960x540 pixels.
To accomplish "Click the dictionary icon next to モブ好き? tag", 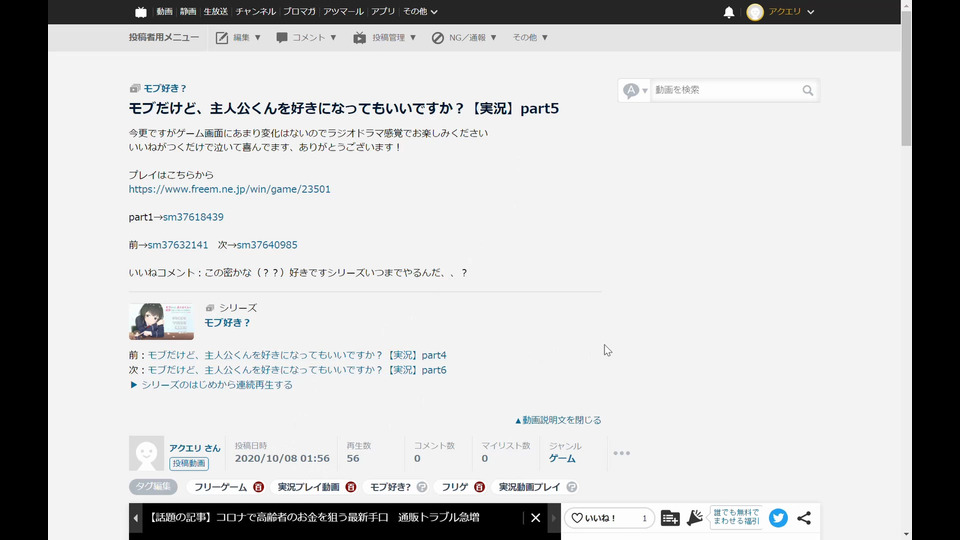I will [422, 487].
